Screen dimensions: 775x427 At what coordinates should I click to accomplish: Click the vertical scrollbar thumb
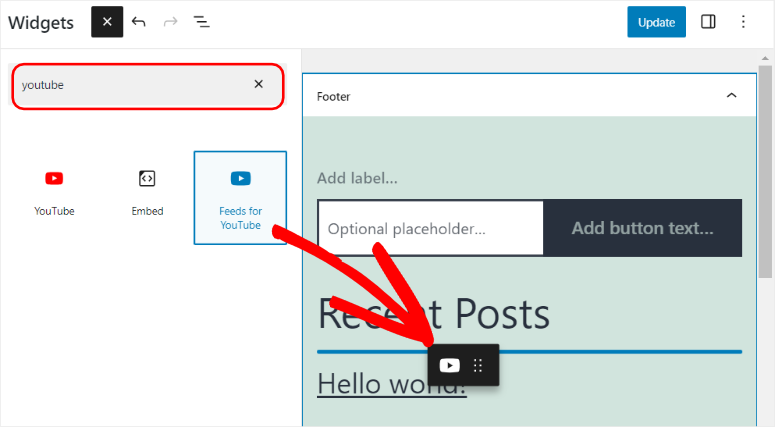point(765,171)
